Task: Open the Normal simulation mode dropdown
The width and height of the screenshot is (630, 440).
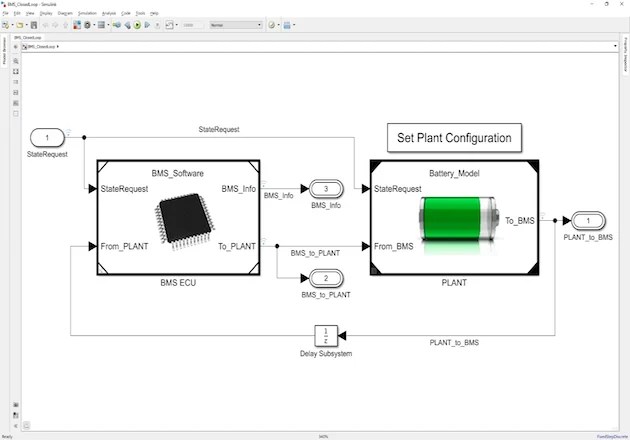Action: coord(236,25)
